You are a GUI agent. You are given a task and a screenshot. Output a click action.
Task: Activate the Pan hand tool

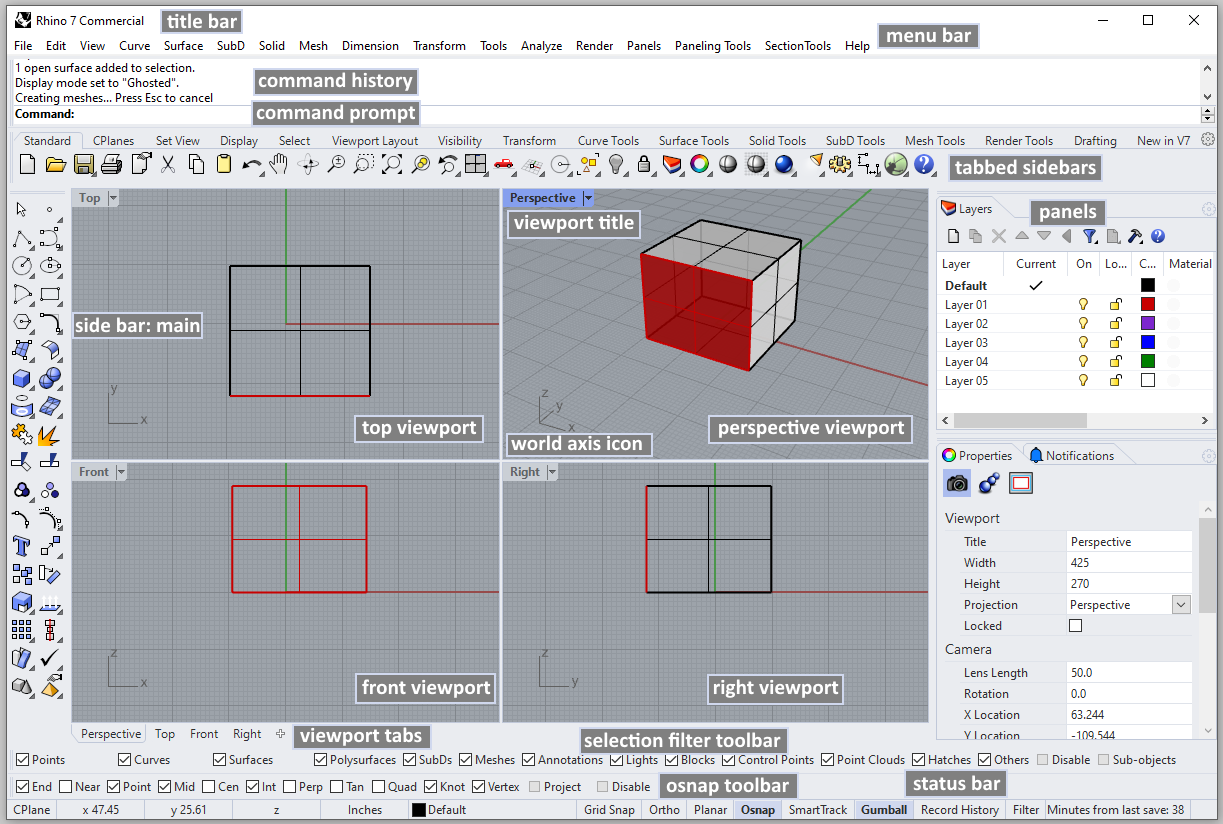280,164
